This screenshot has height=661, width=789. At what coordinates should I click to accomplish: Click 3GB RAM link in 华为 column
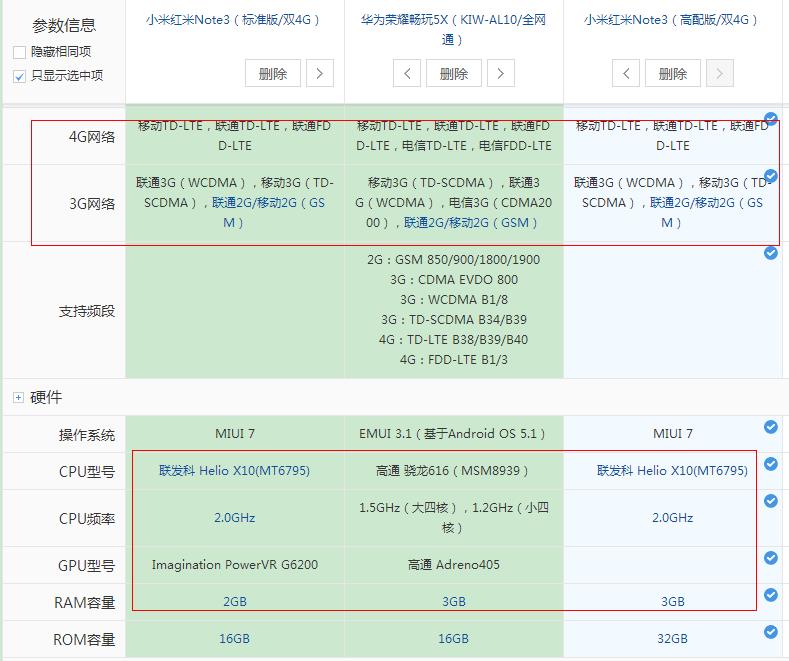(454, 602)
